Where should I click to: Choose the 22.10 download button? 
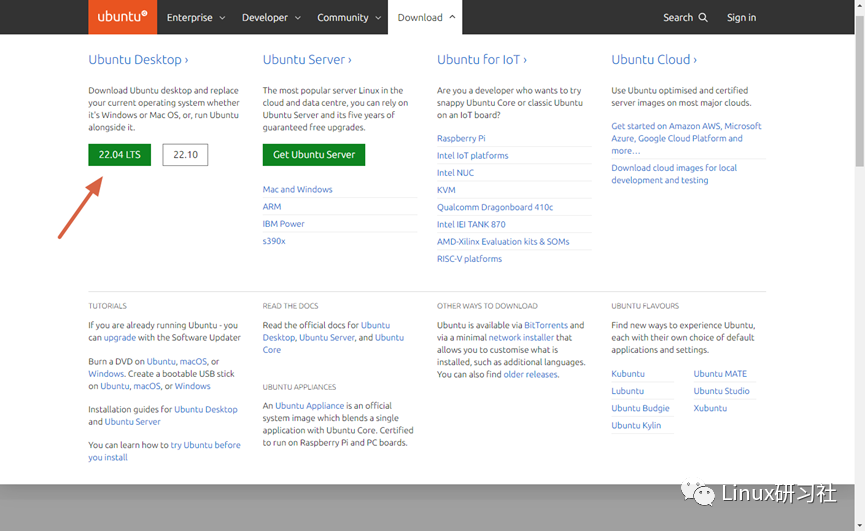(185, 154)
